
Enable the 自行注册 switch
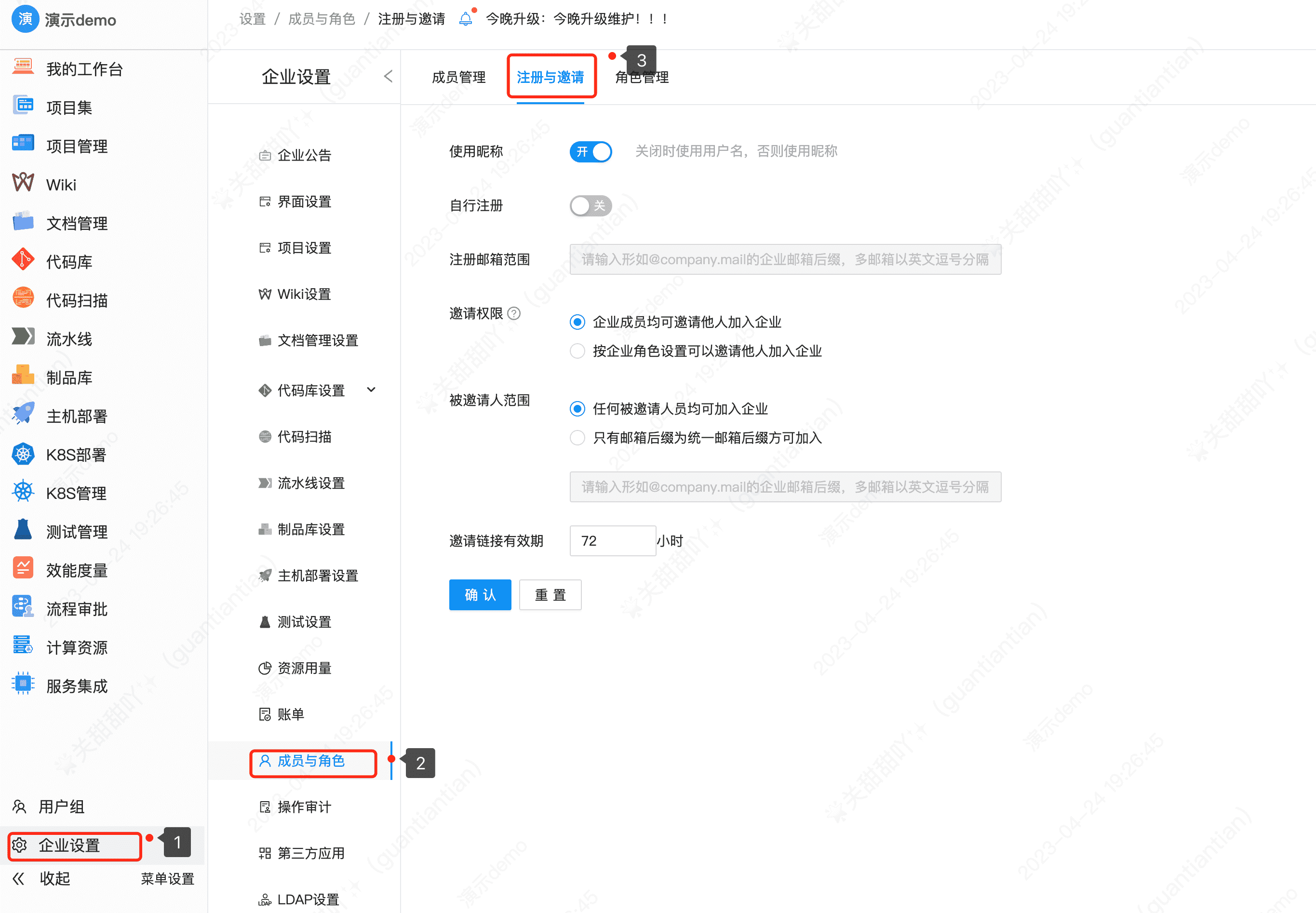click(x=590, y=206)
